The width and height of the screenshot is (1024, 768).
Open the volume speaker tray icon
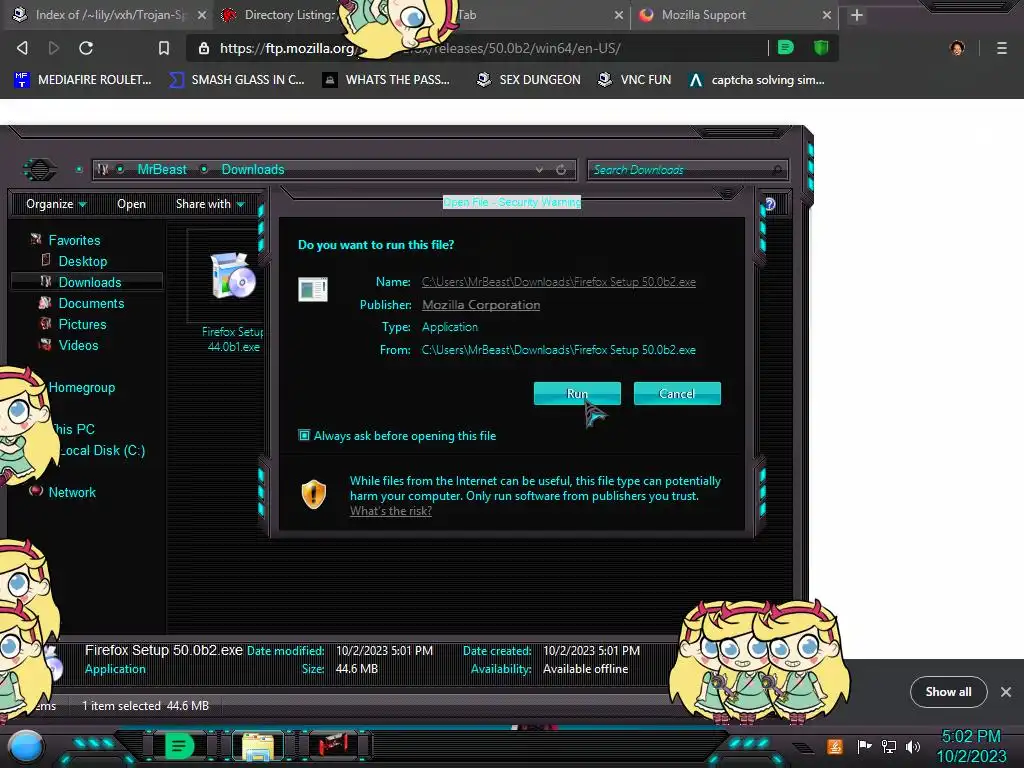point(913,746)
